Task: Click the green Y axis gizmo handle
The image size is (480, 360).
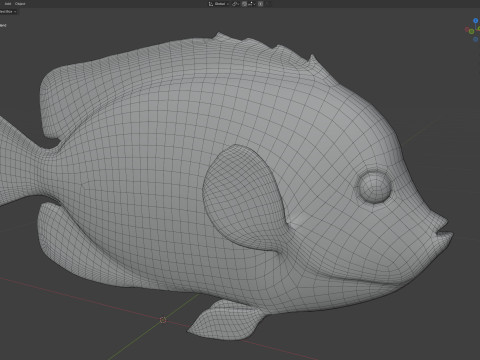Action: point(472,31)
